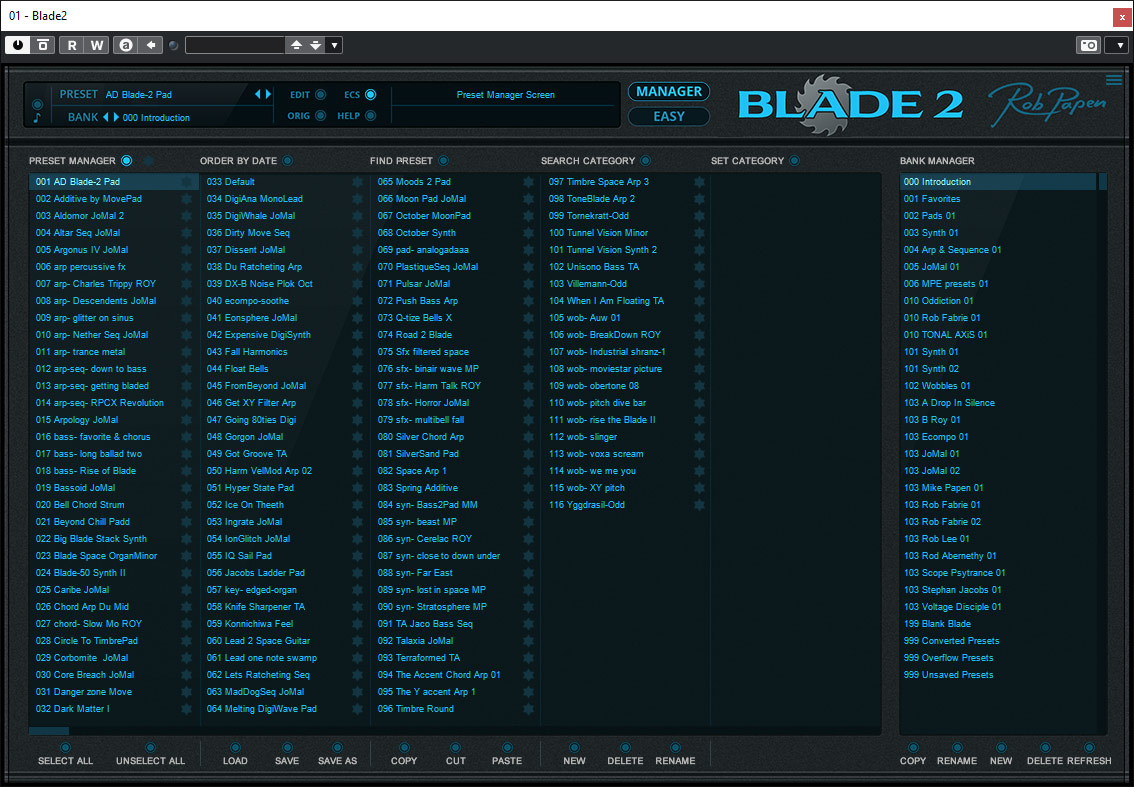
Task: Click the REFRESH button under Bank Manager
Action: (x=1088, y=760)
